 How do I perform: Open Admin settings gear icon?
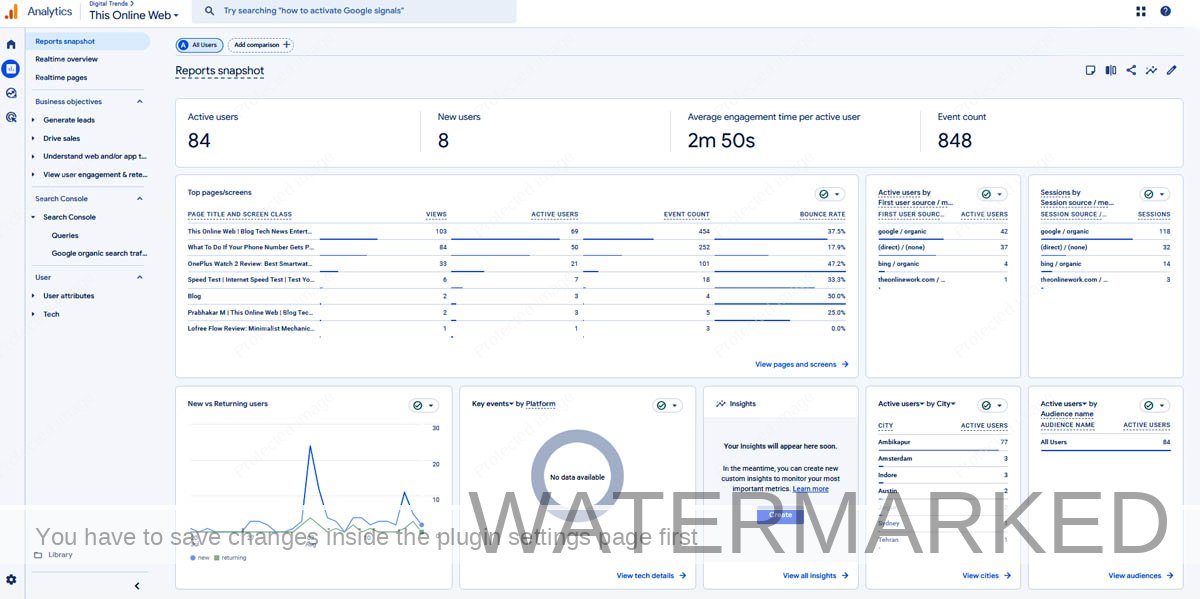pos(11,579)
